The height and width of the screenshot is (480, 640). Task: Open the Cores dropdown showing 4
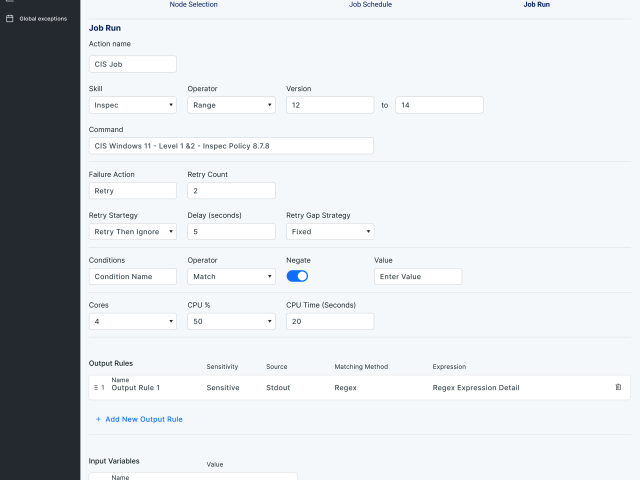(132, 321)
